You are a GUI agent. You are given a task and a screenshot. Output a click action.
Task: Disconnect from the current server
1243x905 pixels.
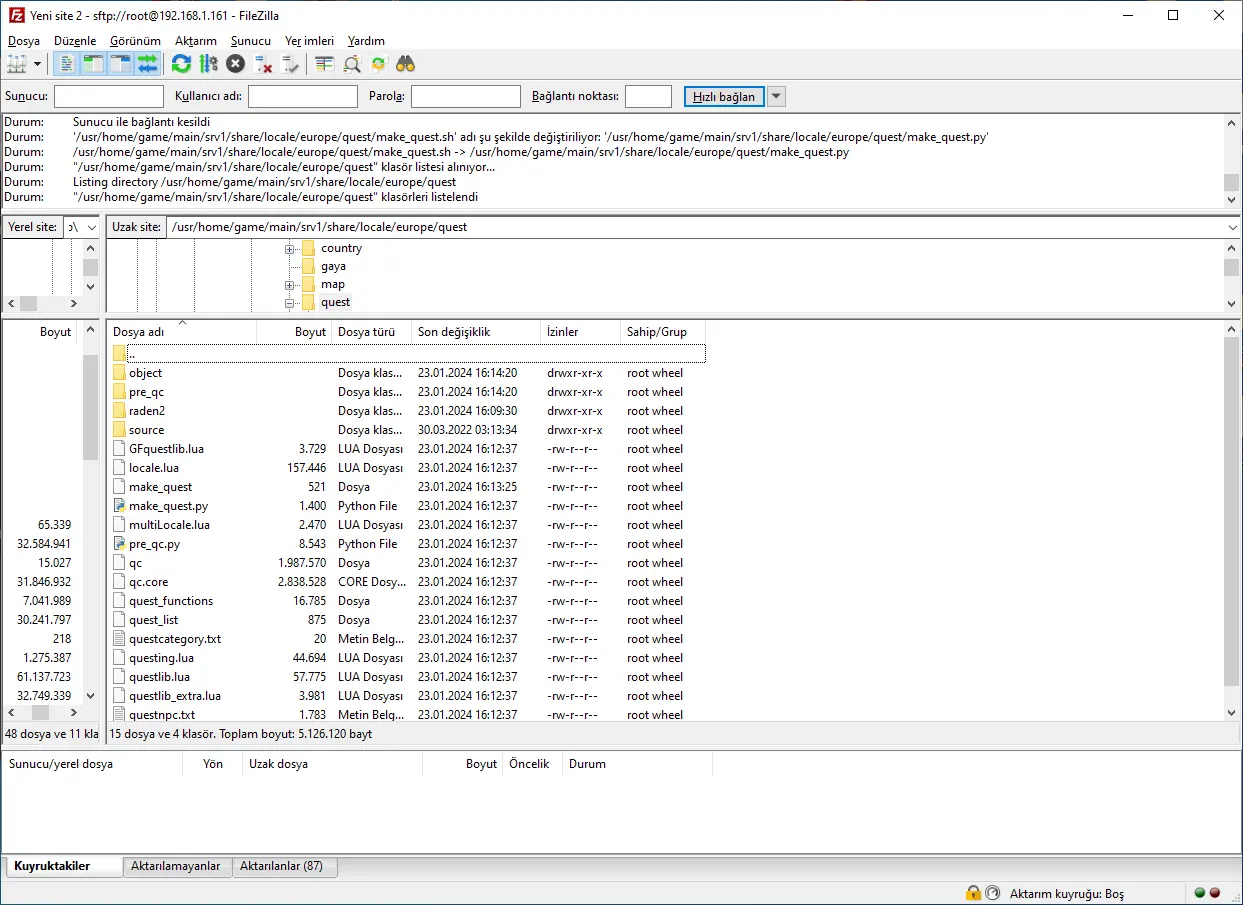[x=263, y=64]
